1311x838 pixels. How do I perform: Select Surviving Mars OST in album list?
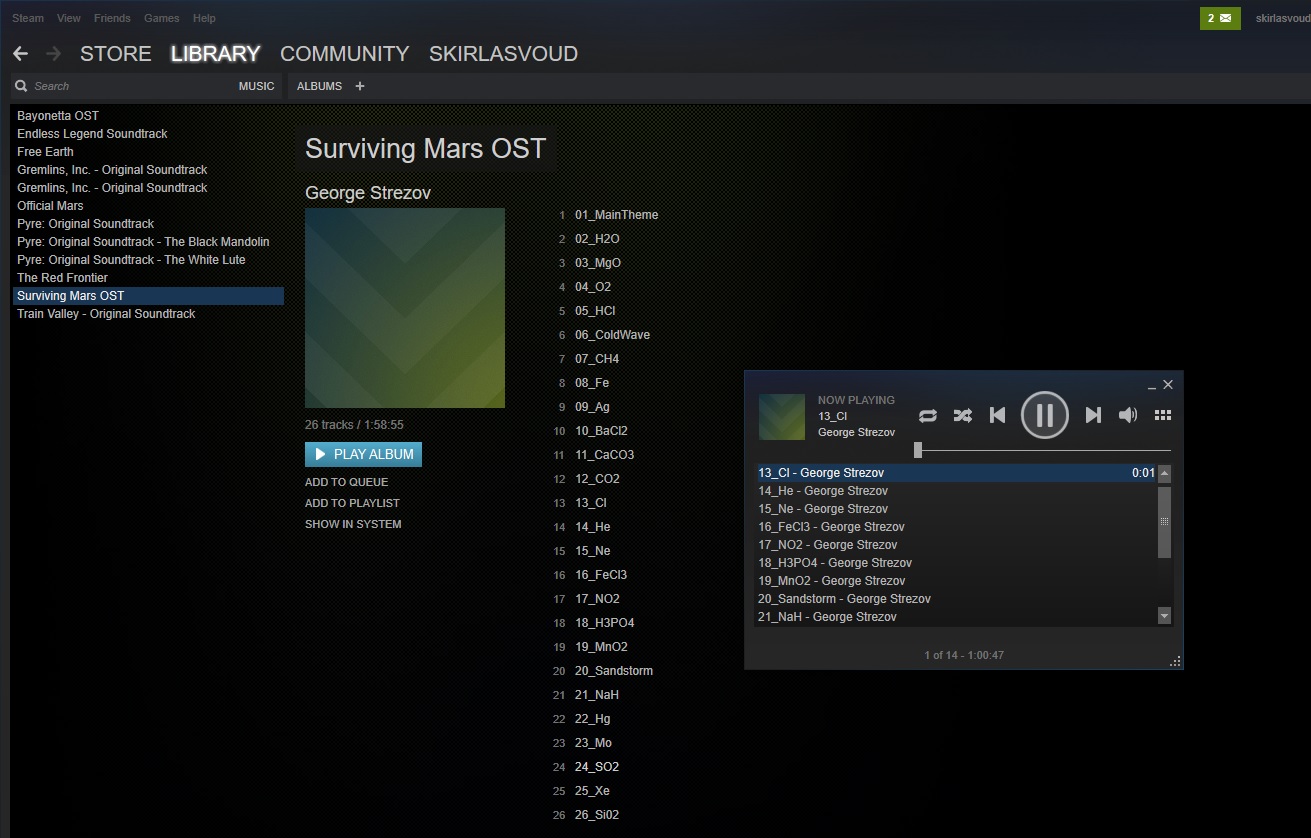(x=148, y=296)
